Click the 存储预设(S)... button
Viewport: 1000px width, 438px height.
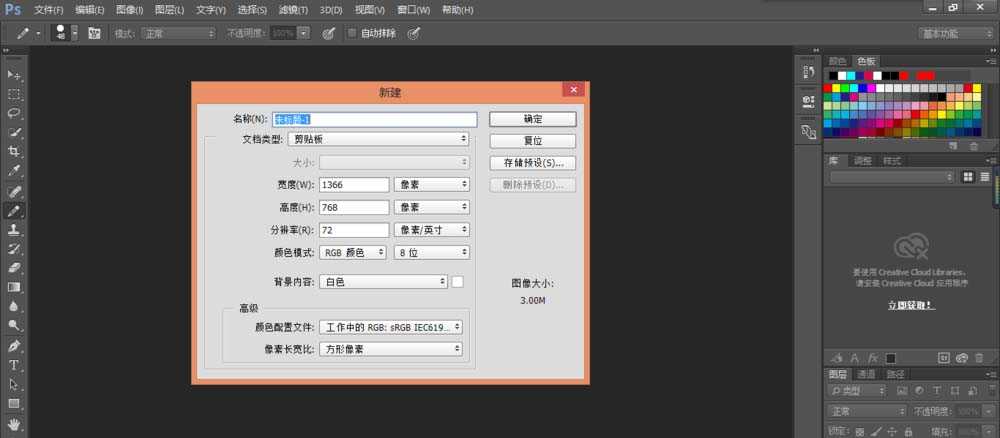tap(532, 162)
